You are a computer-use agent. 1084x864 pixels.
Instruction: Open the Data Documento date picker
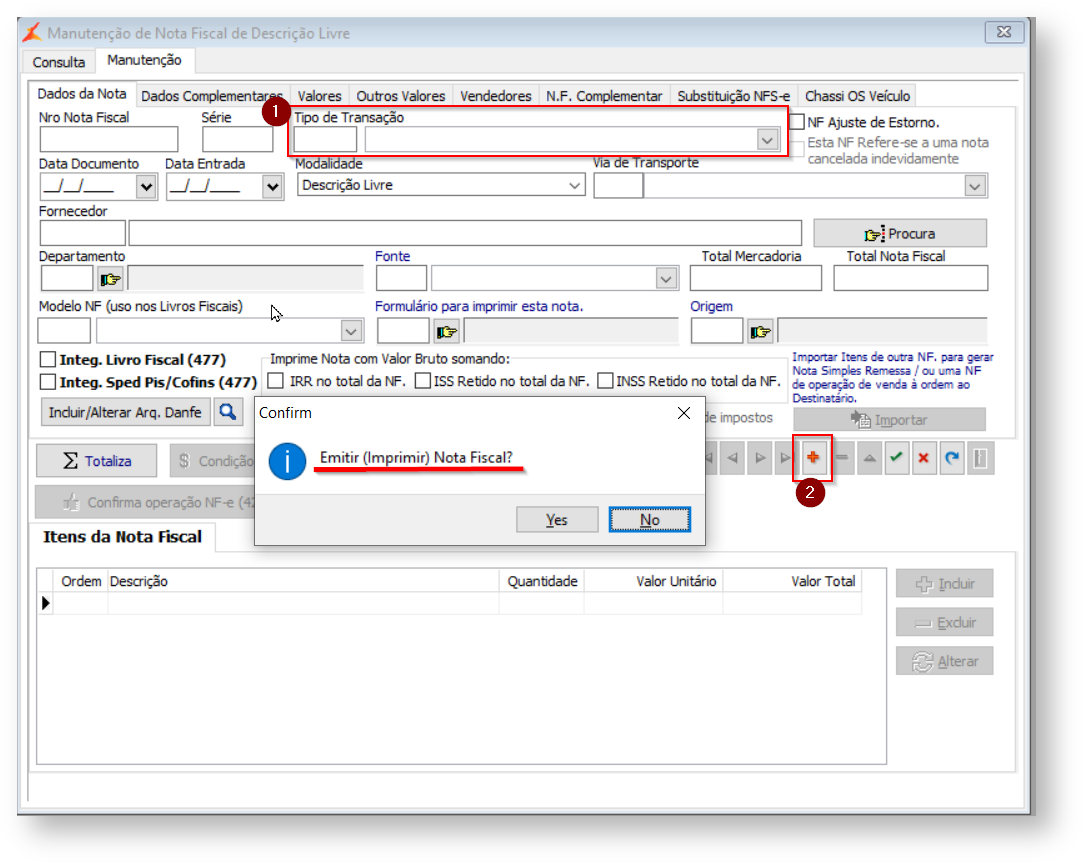(145, 187)
